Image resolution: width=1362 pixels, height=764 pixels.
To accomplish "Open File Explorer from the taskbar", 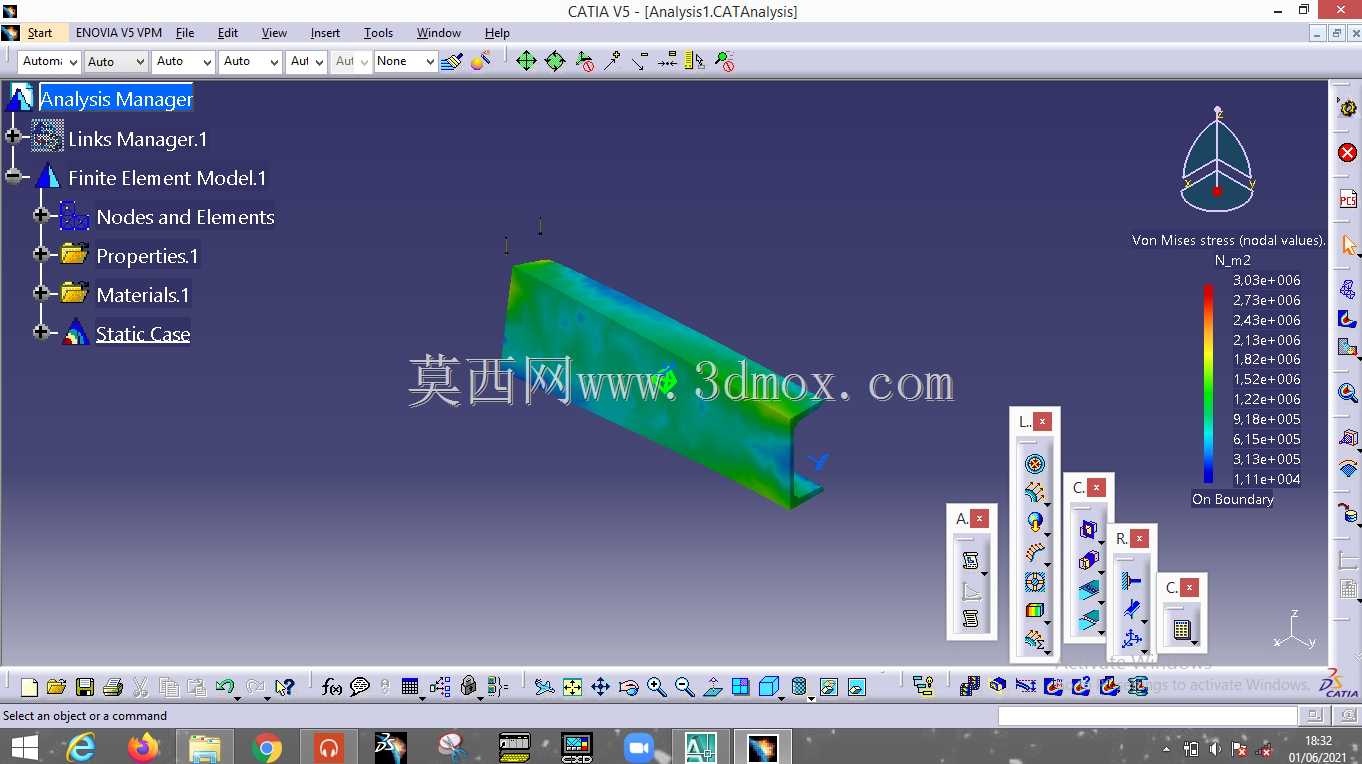I will coord(205,747).
